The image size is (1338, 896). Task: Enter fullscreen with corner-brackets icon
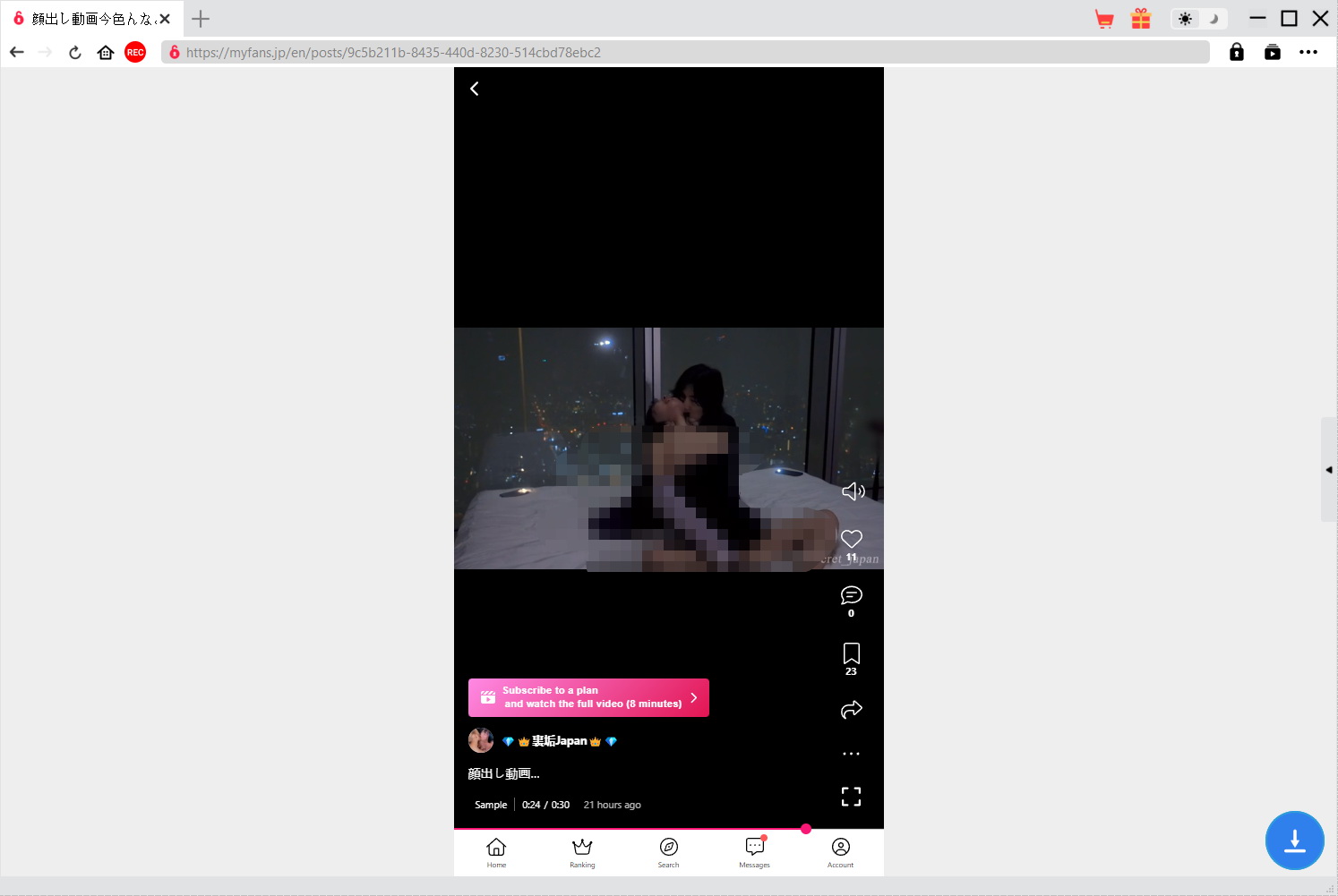(852, 797)
